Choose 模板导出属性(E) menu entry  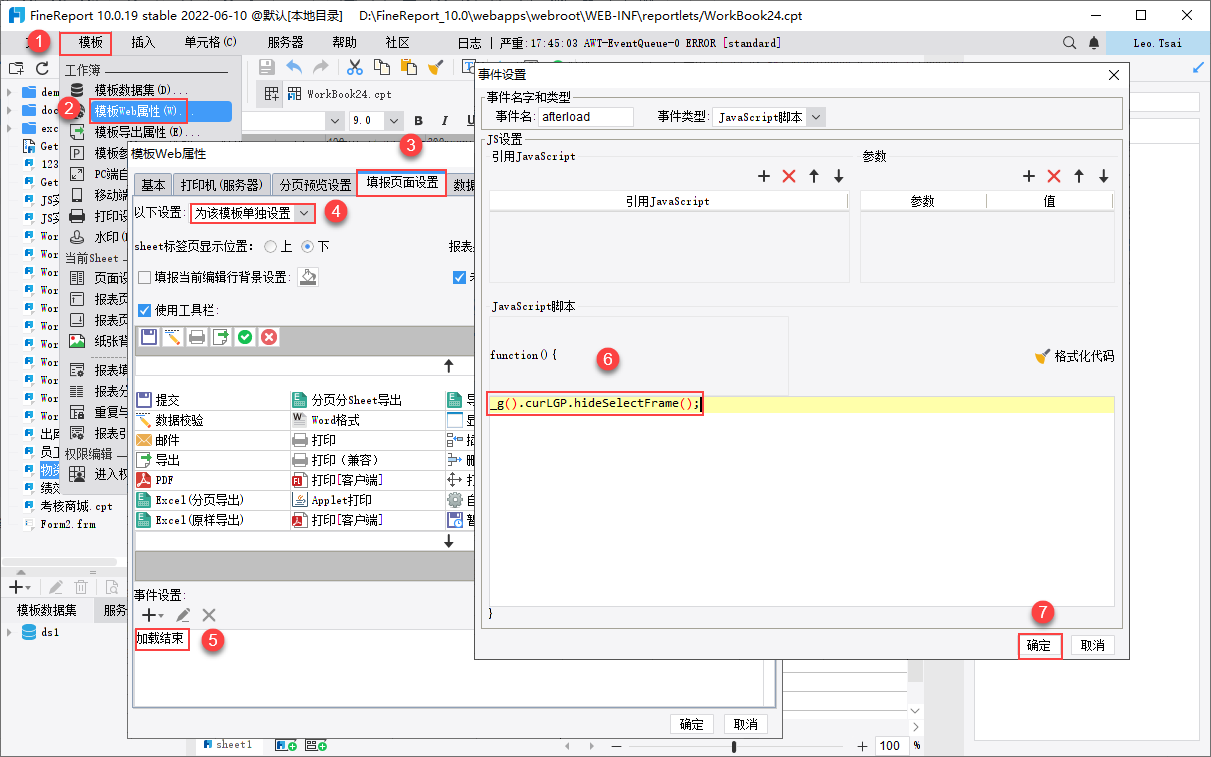146,132
